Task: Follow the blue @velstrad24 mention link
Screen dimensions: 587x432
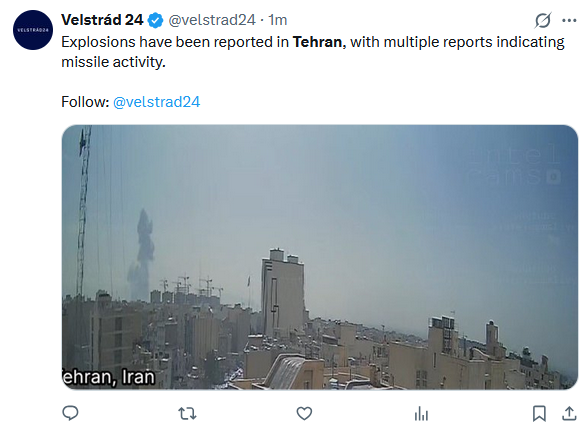Action: click(x=156, y=102)
